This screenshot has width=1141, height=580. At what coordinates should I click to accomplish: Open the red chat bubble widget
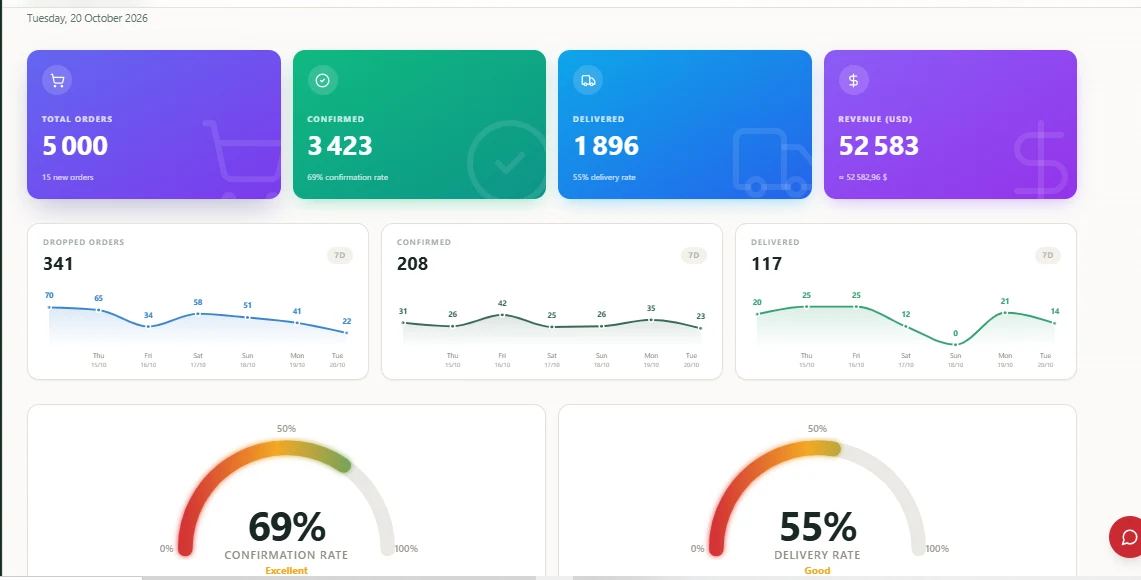coord(1126,537)
